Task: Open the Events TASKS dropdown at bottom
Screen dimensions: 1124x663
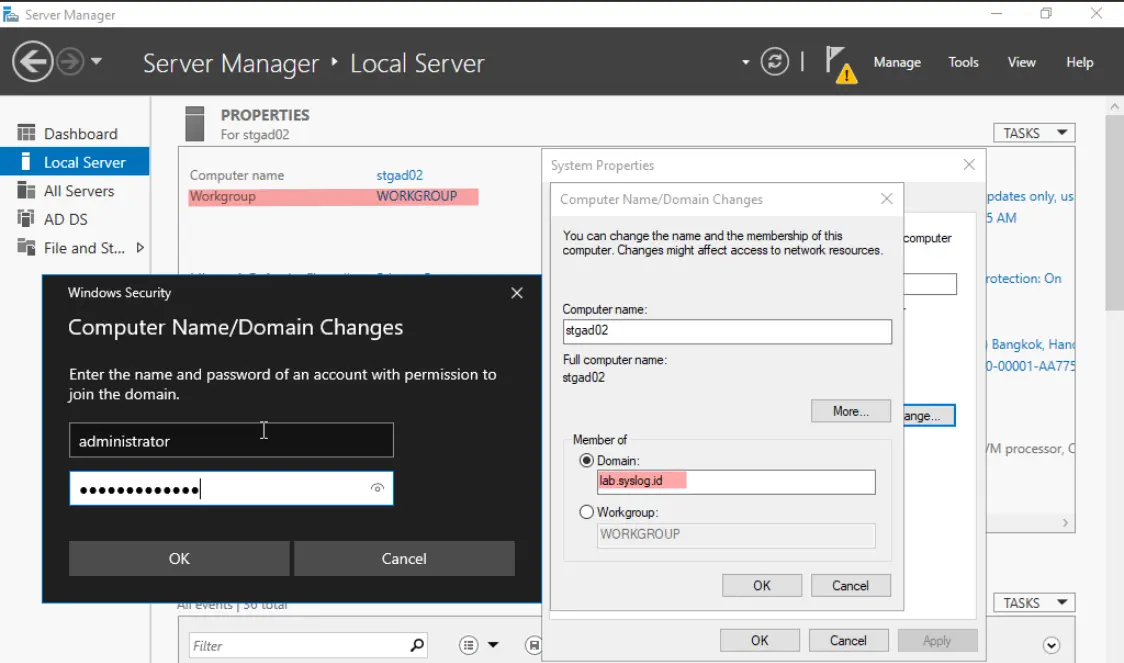Action: [x=1034, y=603]
